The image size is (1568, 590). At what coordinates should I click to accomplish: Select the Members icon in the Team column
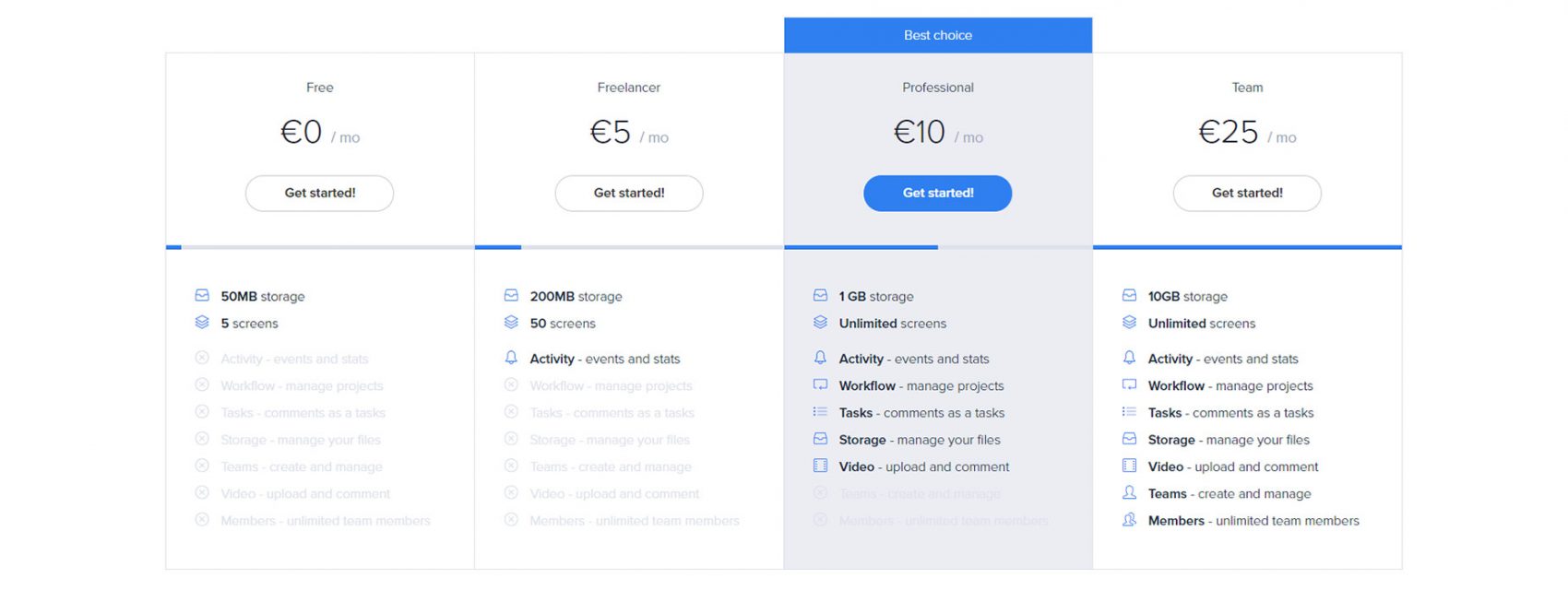(1129, 520)
